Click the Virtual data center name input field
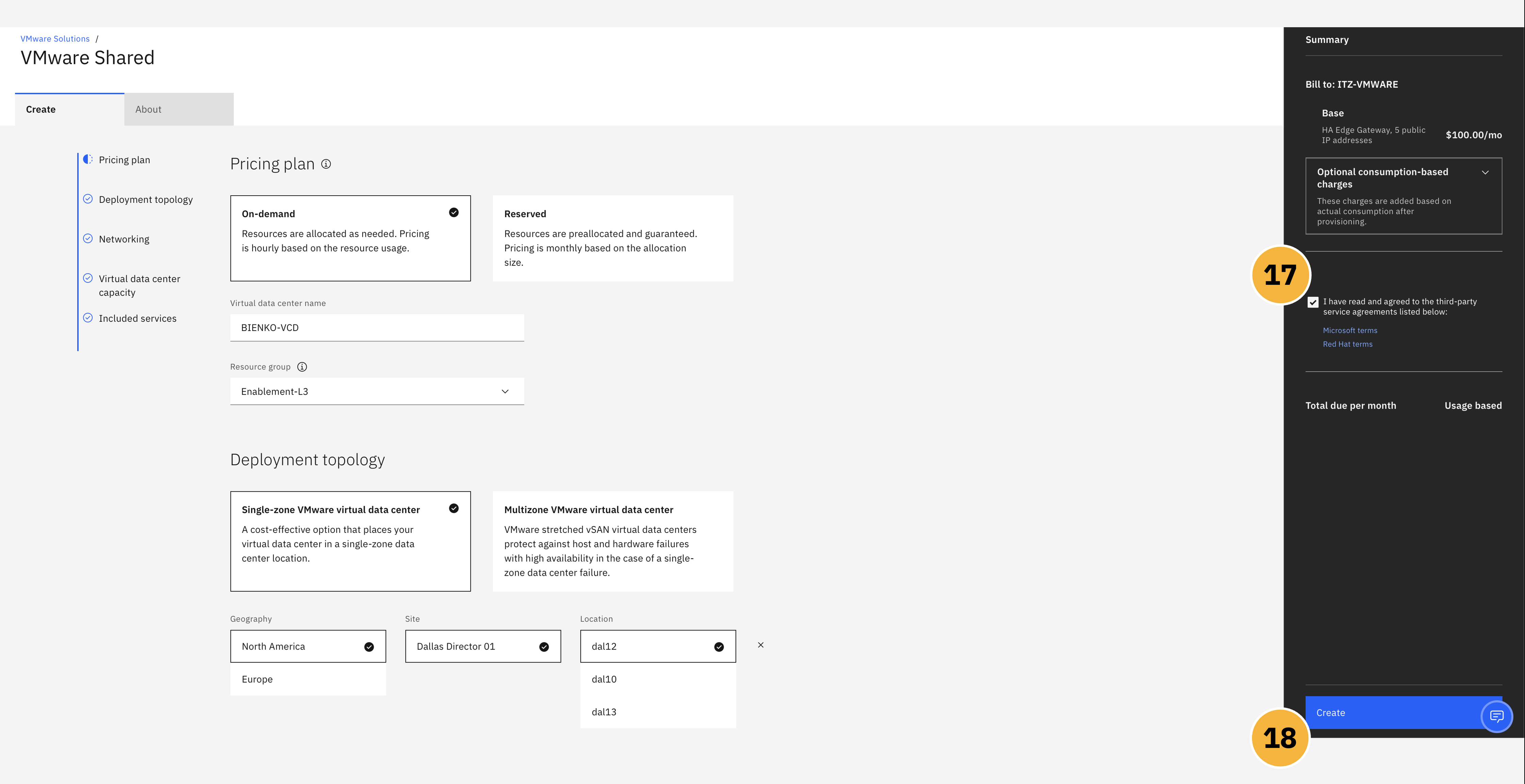This screenshot has width=1525, height=784. [376, 327]
